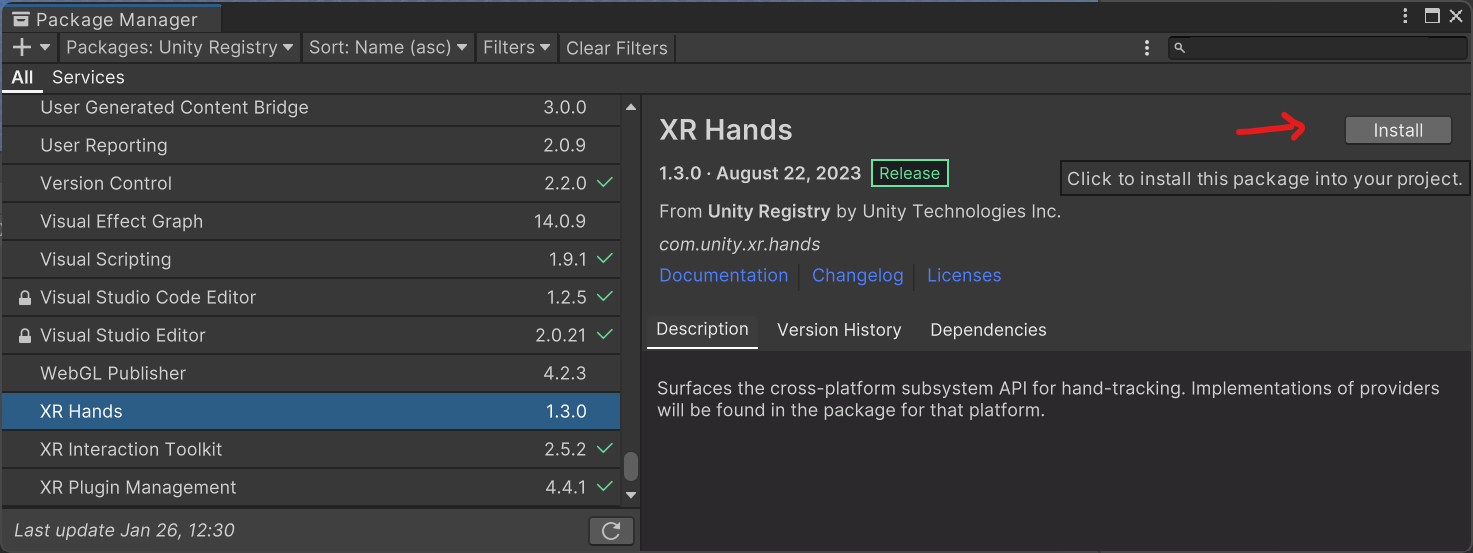Switch to the Services tab

tap(88, 77)
